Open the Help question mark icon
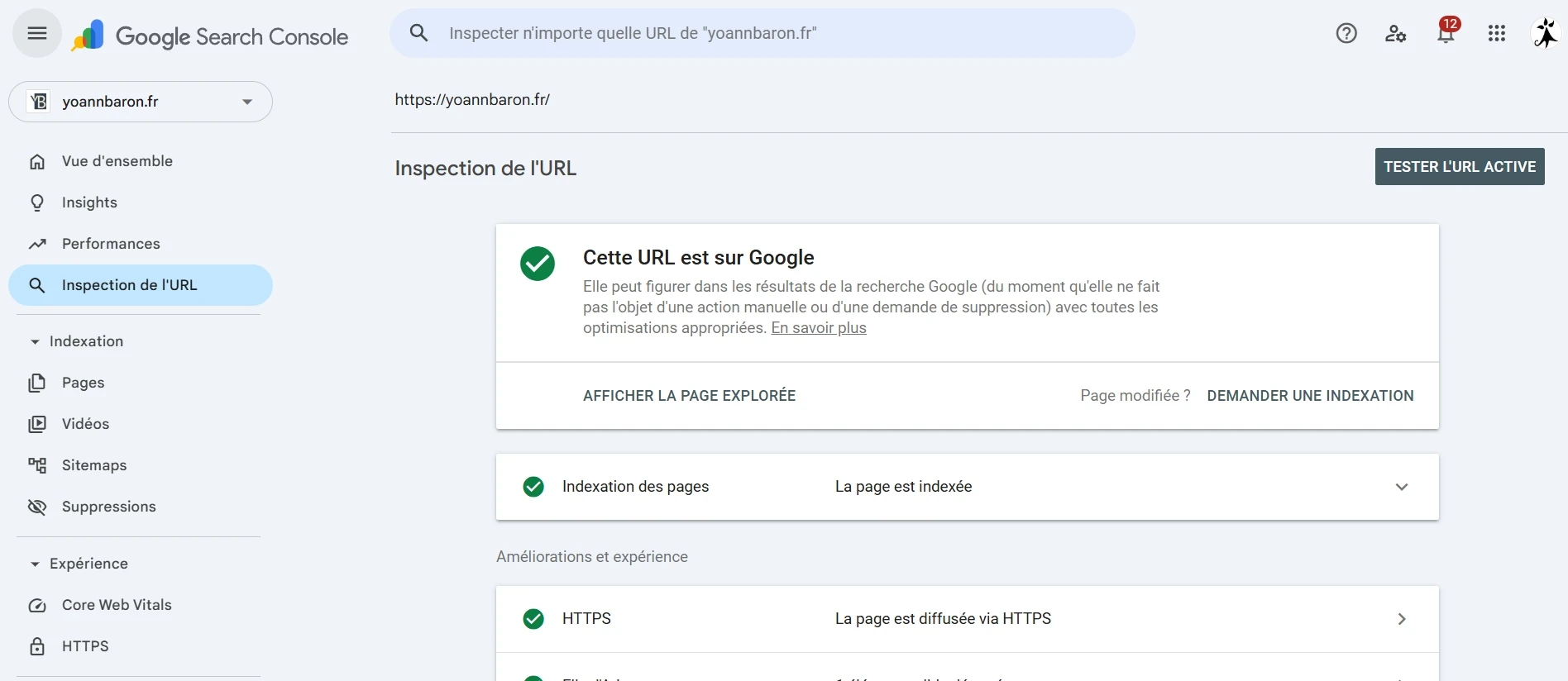The height and width of the screenshot is (681, 1568). click(1346, 33)
